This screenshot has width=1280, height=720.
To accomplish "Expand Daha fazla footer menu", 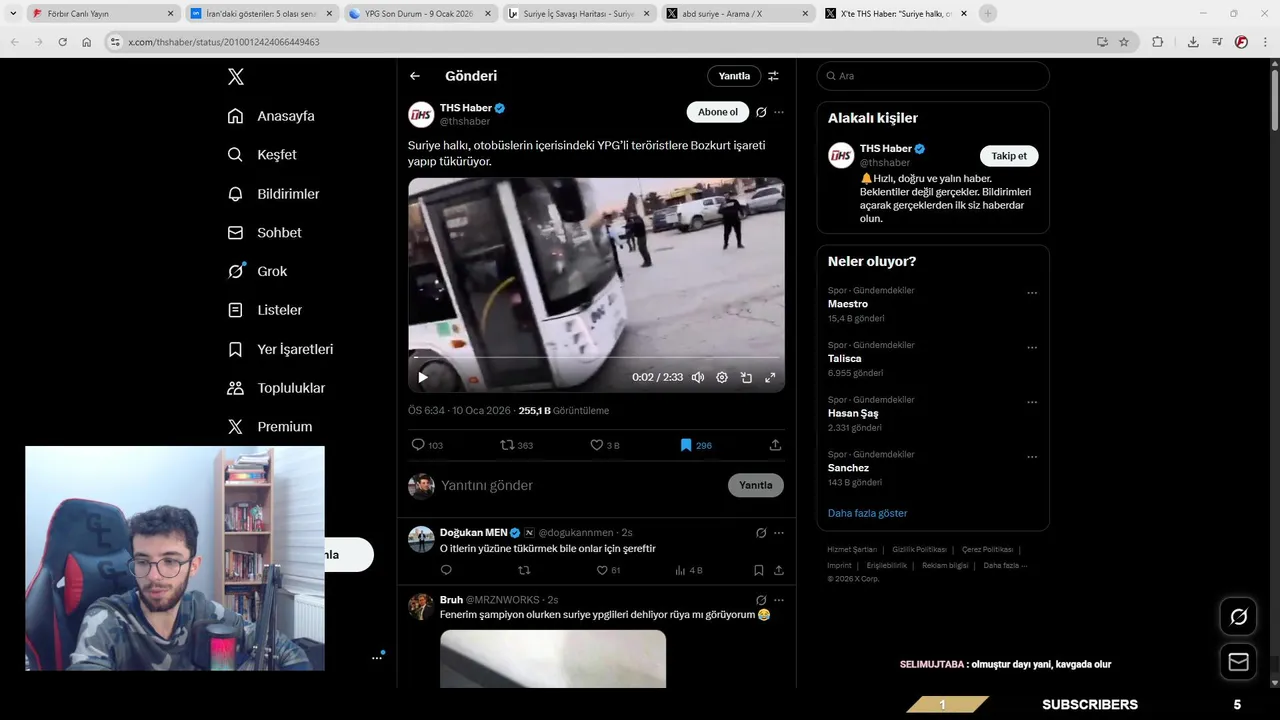I will pyautogui.click(x=1005, y=566).
